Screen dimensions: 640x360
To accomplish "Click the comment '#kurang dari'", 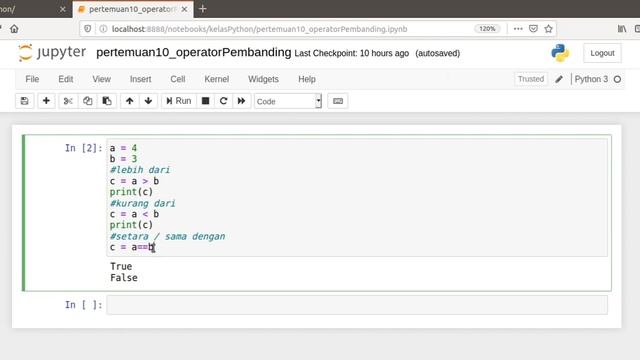I will point(142,203).
